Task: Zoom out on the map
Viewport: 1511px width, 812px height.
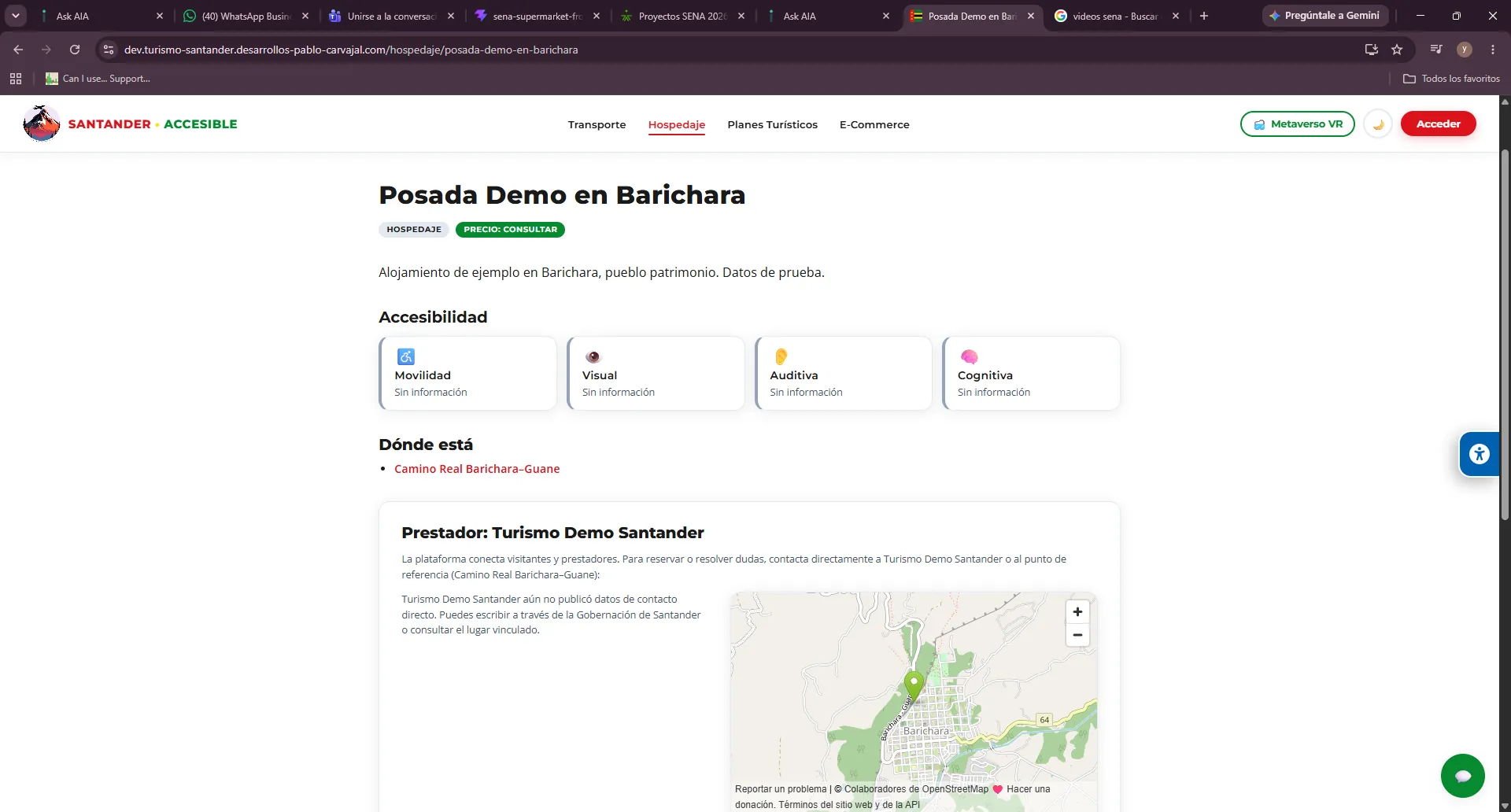Action: 1077,635
